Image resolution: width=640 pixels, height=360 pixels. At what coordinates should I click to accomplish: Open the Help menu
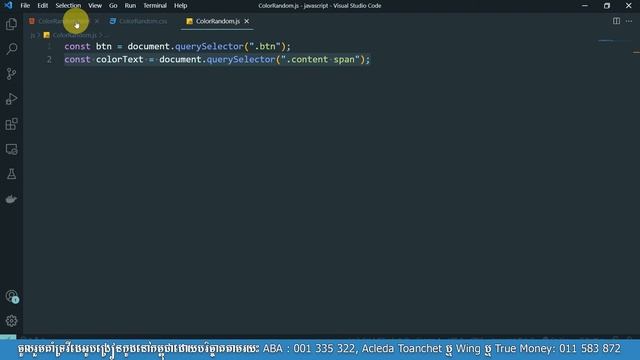(180, 6)
